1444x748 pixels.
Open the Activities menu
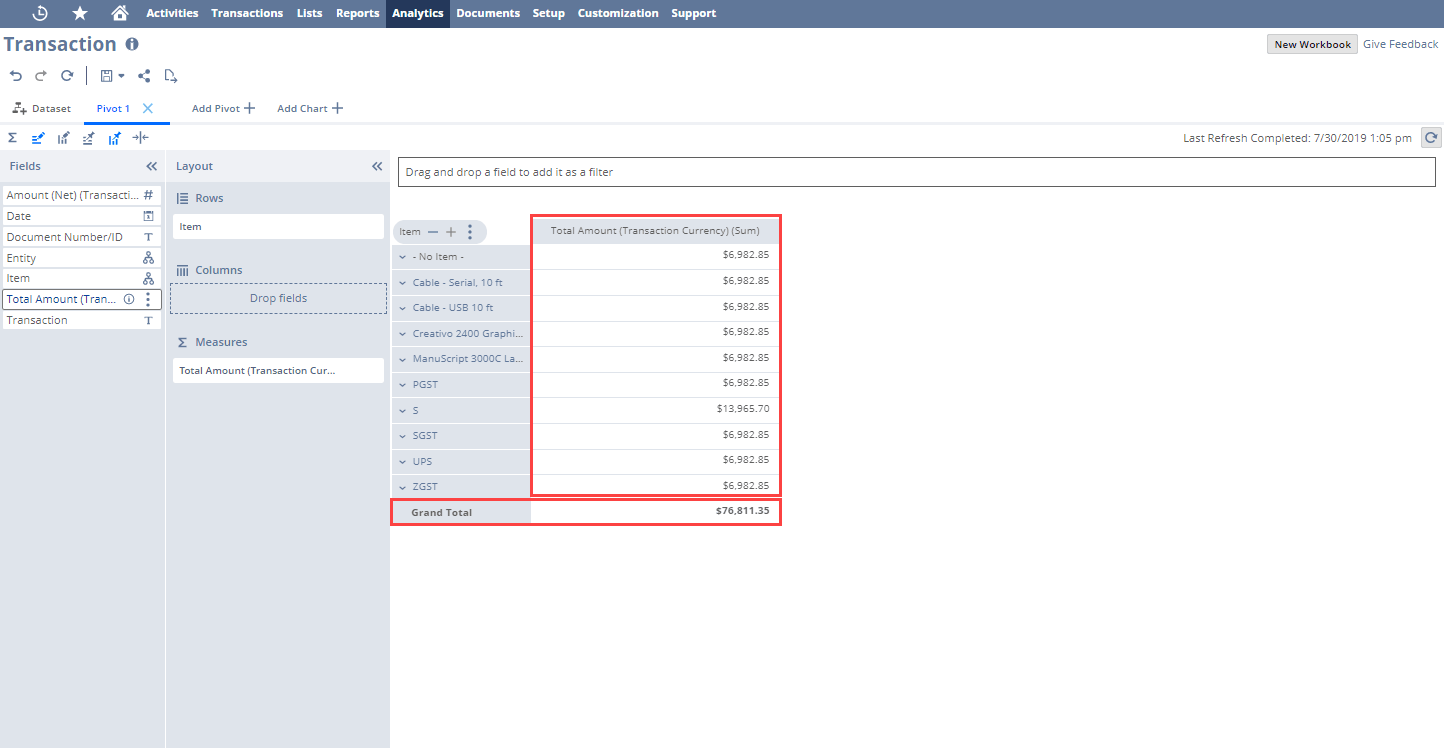click(x=172, y=13)
